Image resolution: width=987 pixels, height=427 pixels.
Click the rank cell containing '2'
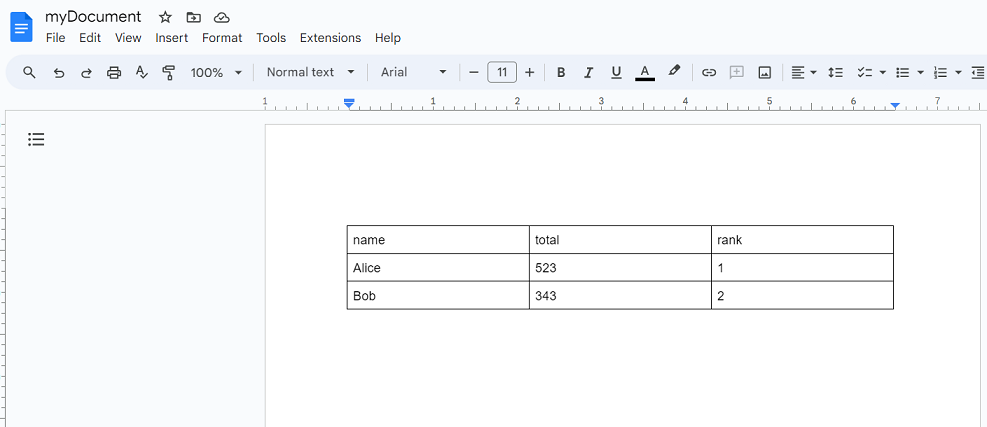pyautogui.click(x=803, y=295)
